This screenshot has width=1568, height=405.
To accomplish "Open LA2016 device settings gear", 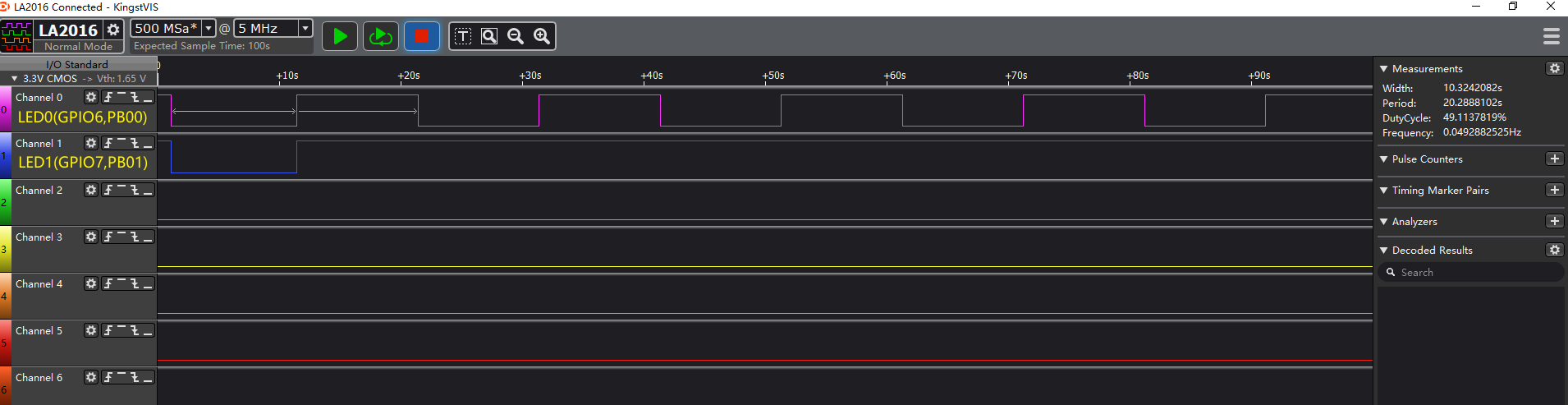I will [x=113, y=30].
